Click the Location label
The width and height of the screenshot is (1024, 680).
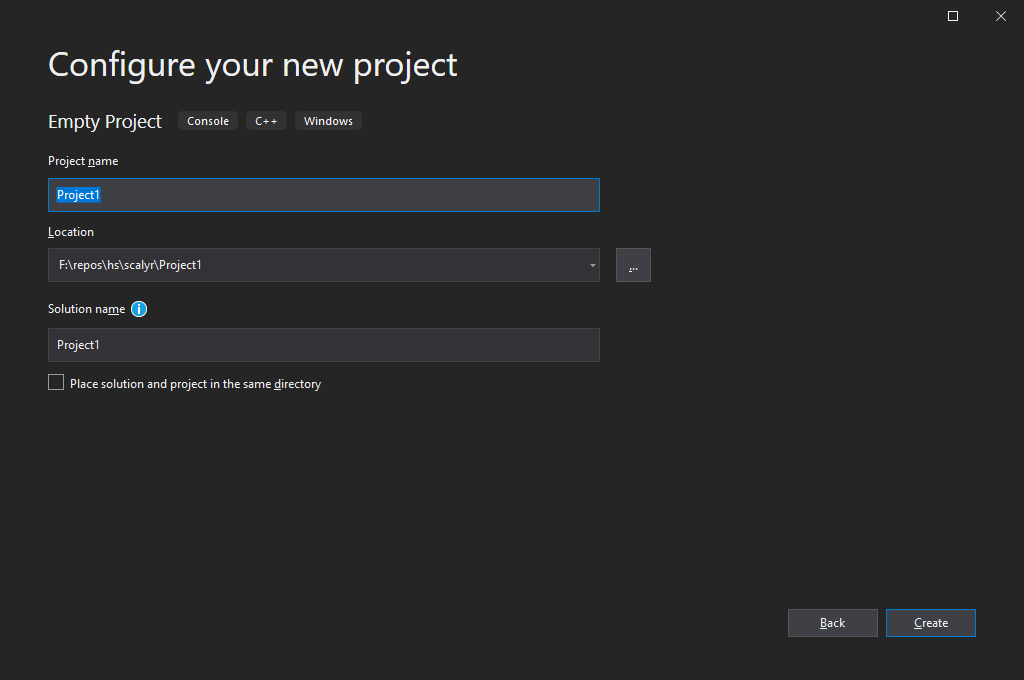pos(71,232)
